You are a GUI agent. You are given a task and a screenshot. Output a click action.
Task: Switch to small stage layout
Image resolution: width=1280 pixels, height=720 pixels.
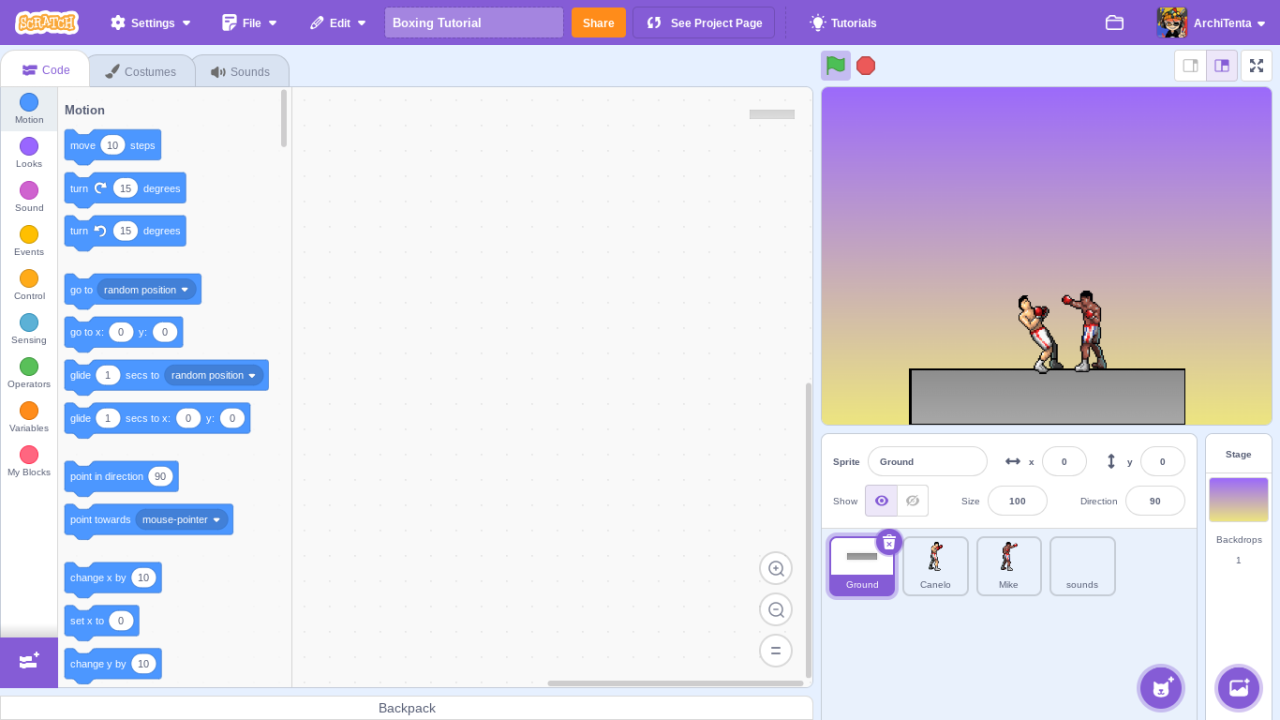[1190, 66]
